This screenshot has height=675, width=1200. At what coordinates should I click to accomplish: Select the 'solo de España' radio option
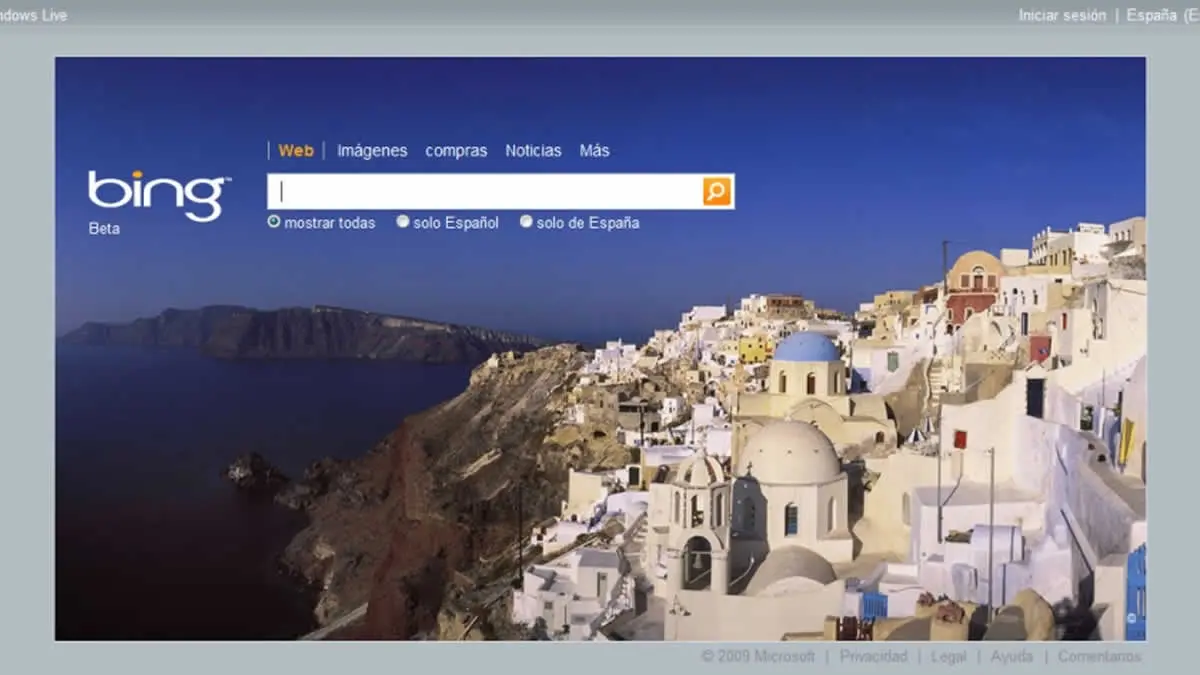526,222
